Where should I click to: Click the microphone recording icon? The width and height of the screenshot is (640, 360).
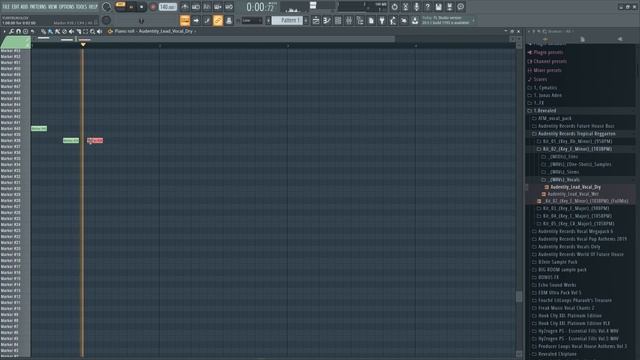(416, 7)
